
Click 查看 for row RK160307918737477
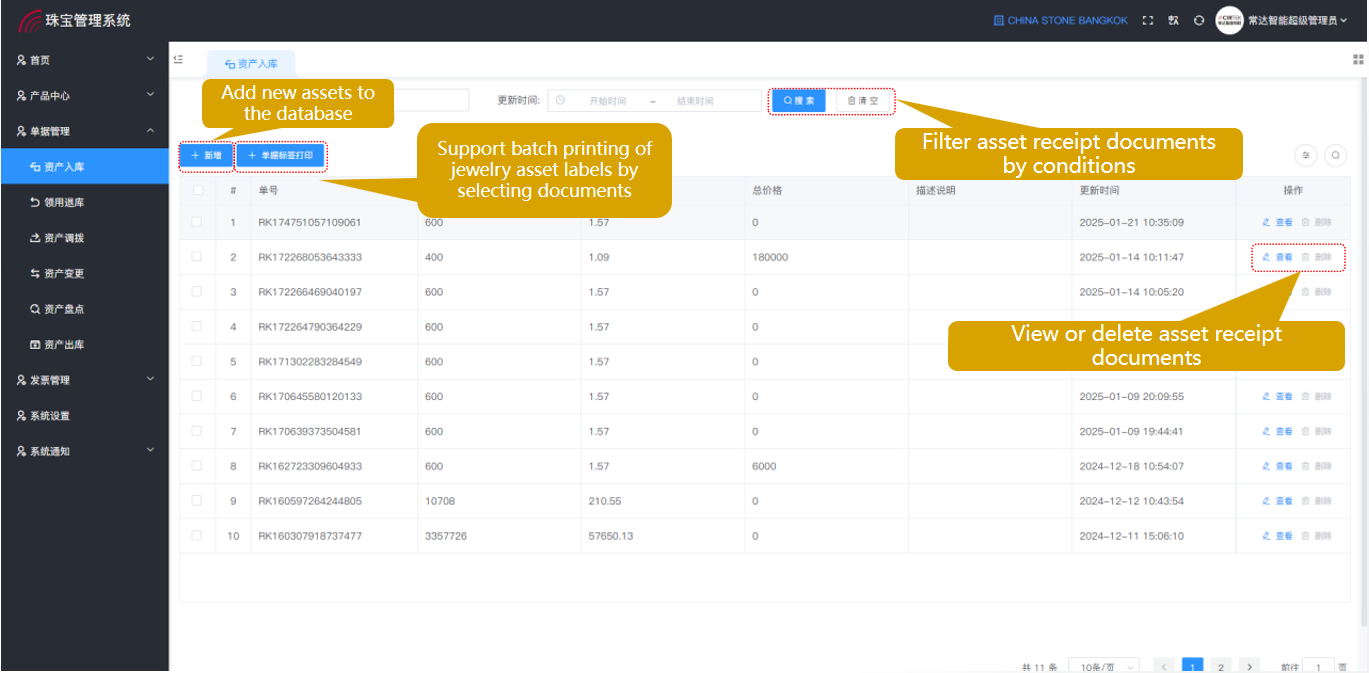pyautogui.click(x=1278, y=536)
